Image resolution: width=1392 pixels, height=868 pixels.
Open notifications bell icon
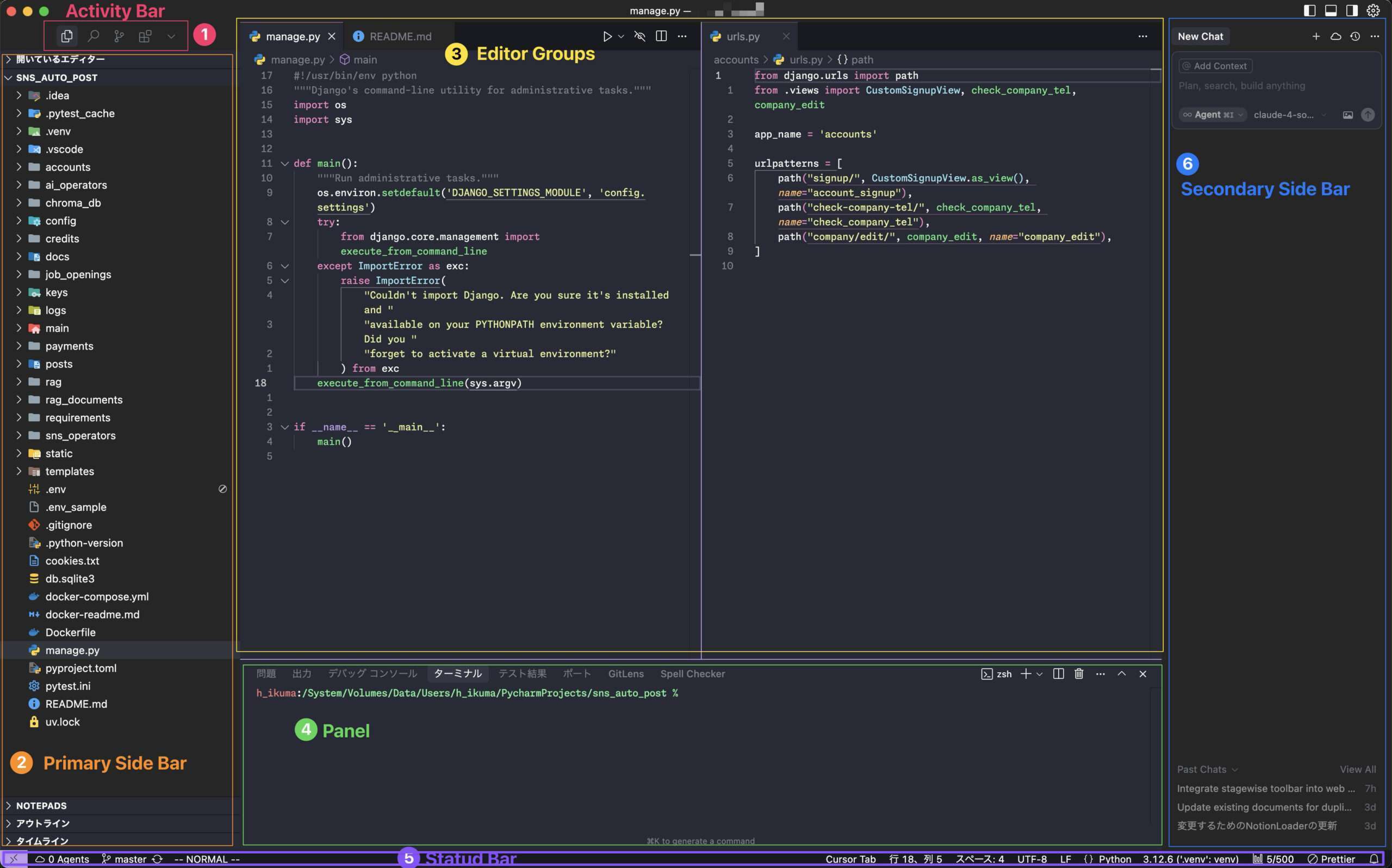1374,859
